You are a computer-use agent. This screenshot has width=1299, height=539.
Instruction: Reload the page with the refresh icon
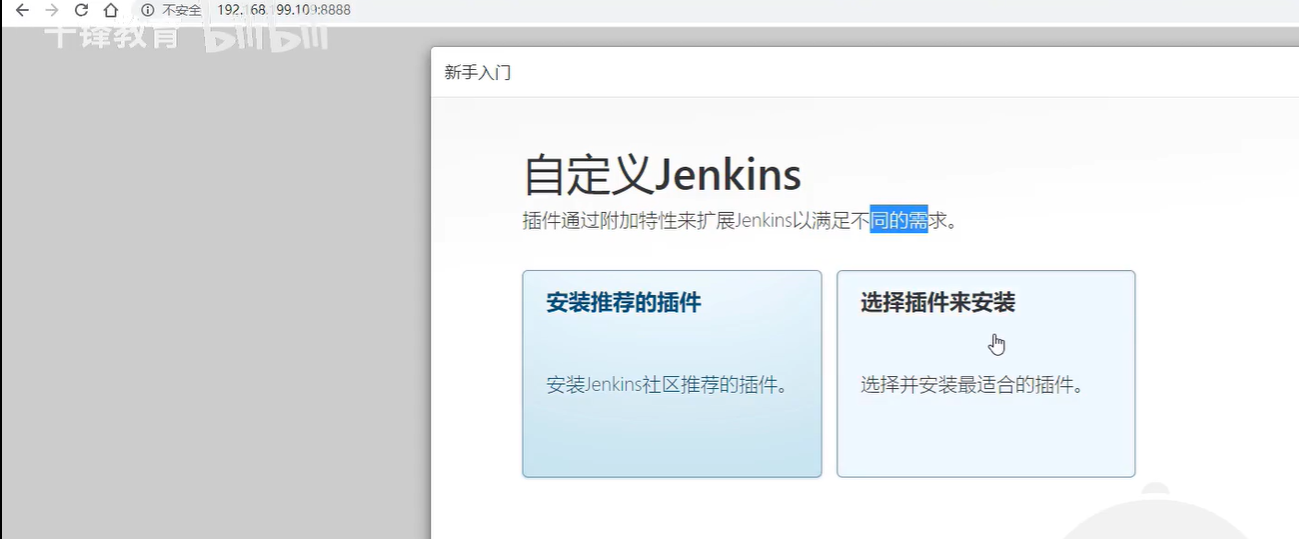[x=82, y=10]
